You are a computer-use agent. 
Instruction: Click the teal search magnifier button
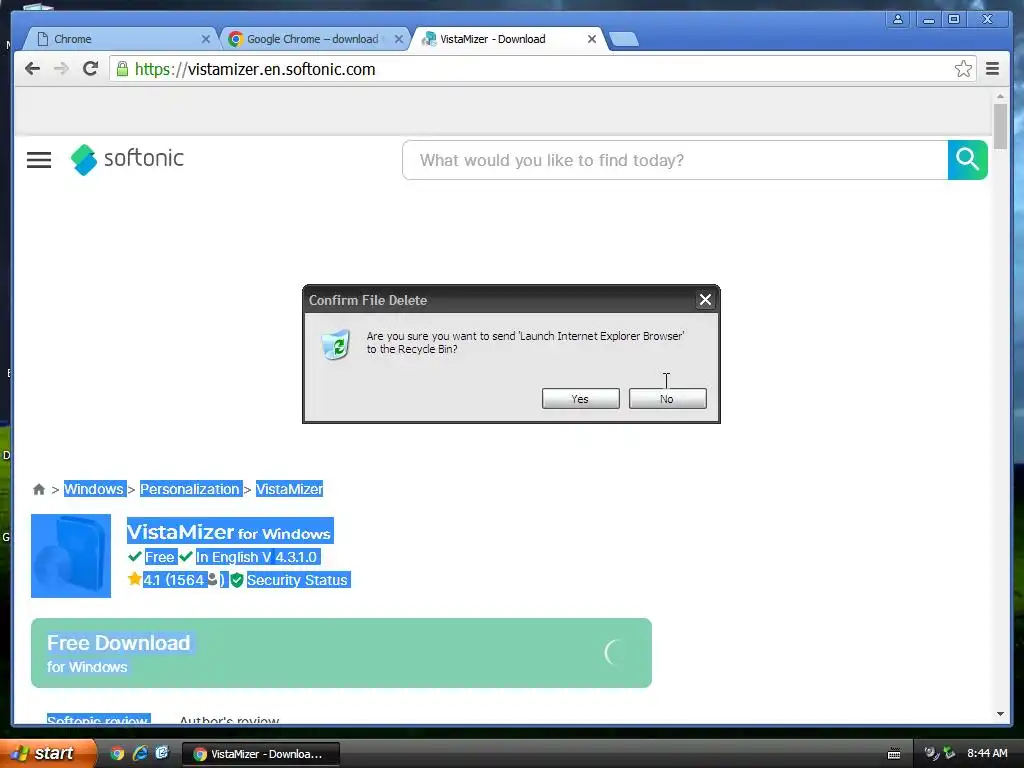point(967,159)
